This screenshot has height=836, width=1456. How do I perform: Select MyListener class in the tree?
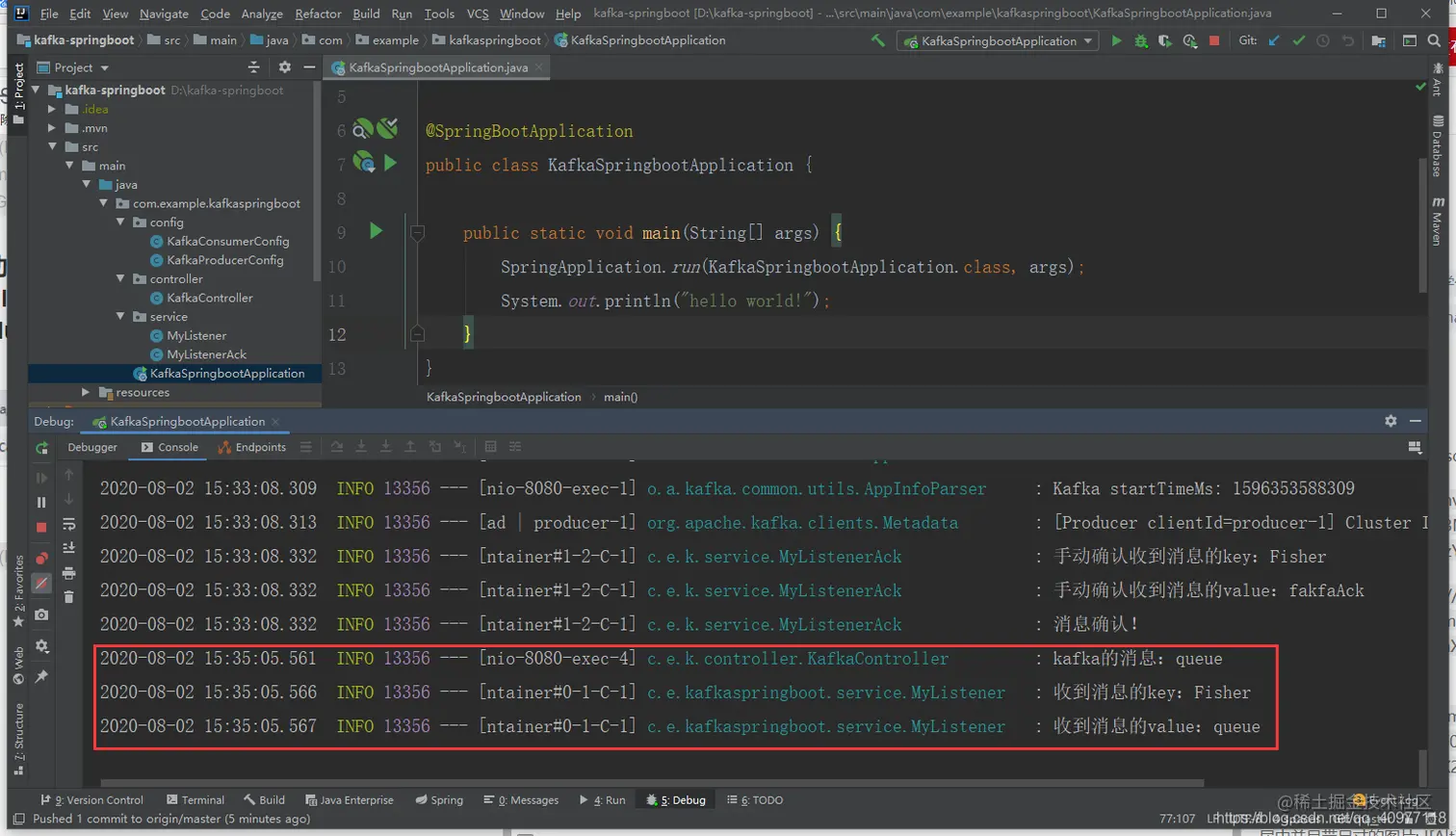196,335
